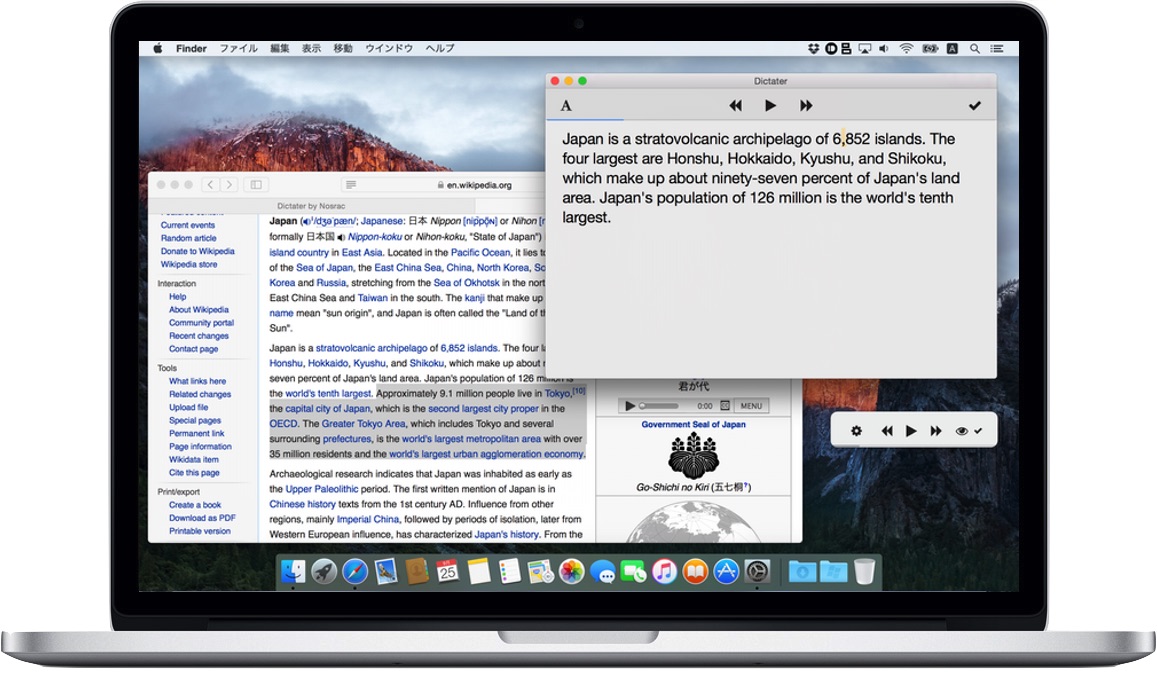Viewport: 1157px width, 677px height.
Task: Open the Wi-Fi menu bar icon
Action: coord(906,48)
